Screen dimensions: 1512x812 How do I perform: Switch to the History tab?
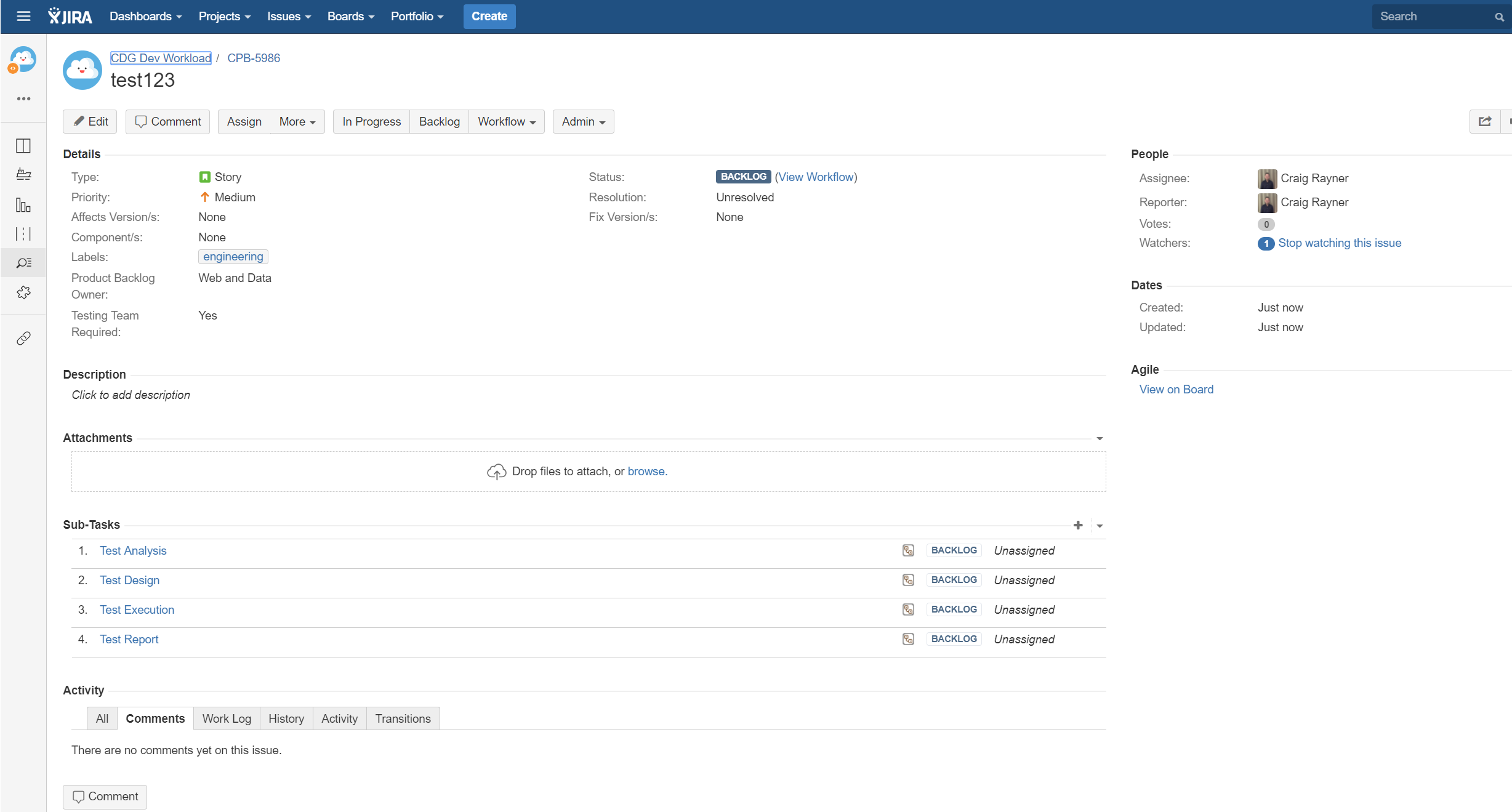point(286,718)
